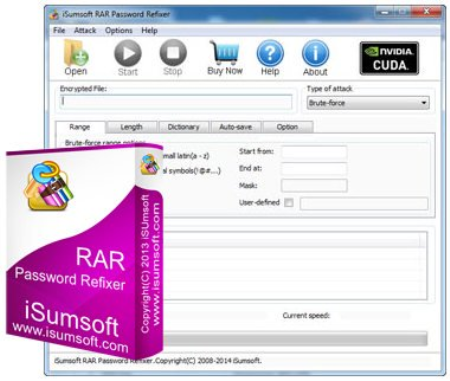Open the Help menu in the menu bar

click(149, 30)
